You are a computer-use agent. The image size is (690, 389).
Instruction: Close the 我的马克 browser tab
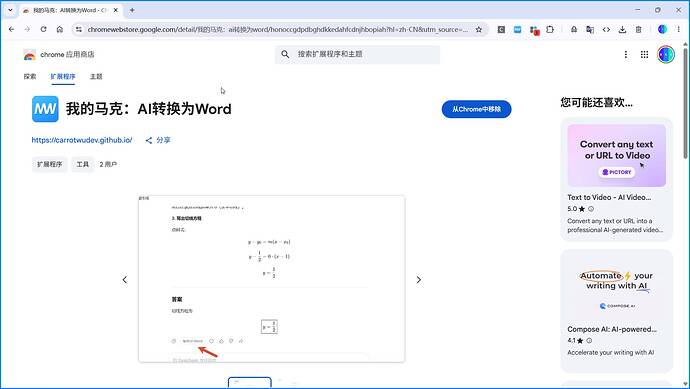[x=116, y=10]
